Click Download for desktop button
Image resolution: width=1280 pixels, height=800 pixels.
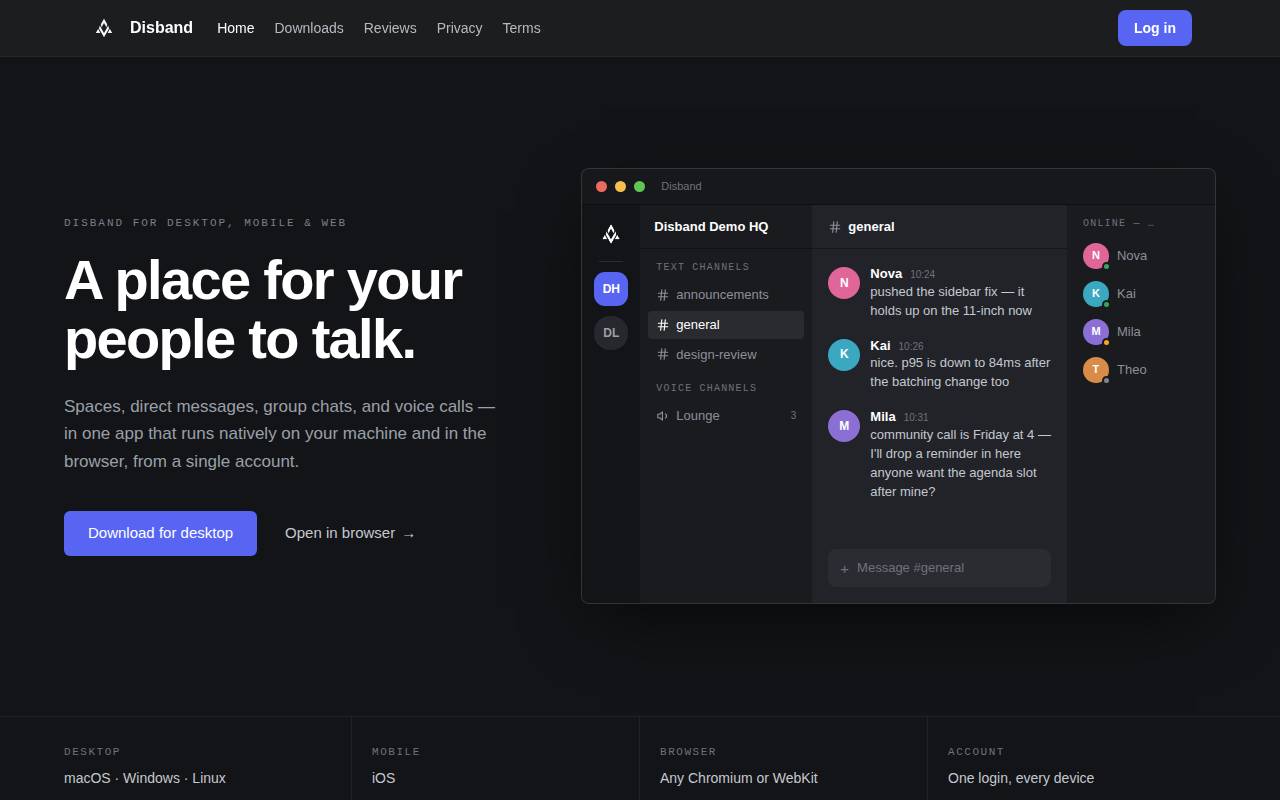point(160,533)
